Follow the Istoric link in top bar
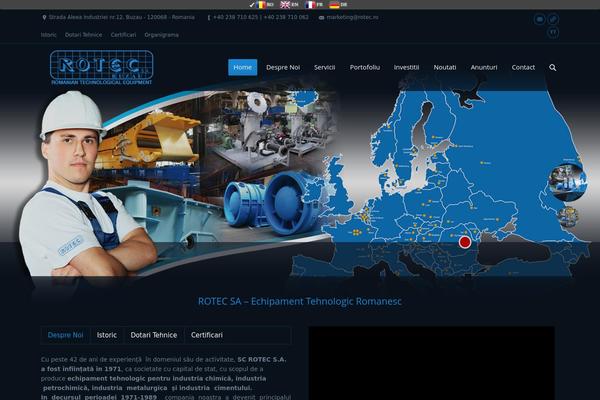 49,35
